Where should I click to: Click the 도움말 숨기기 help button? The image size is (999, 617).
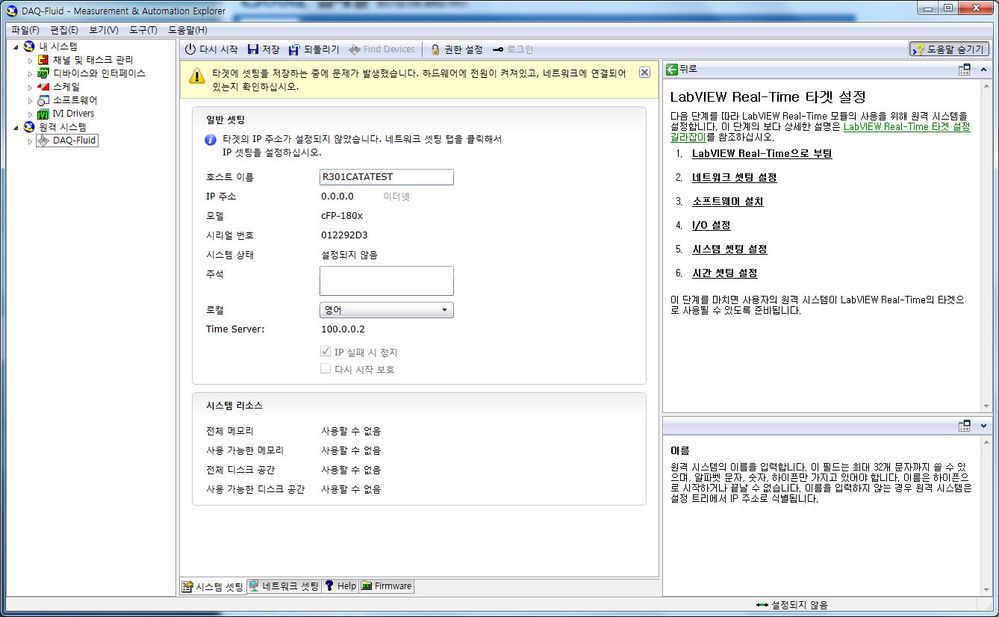coord(949,49)
